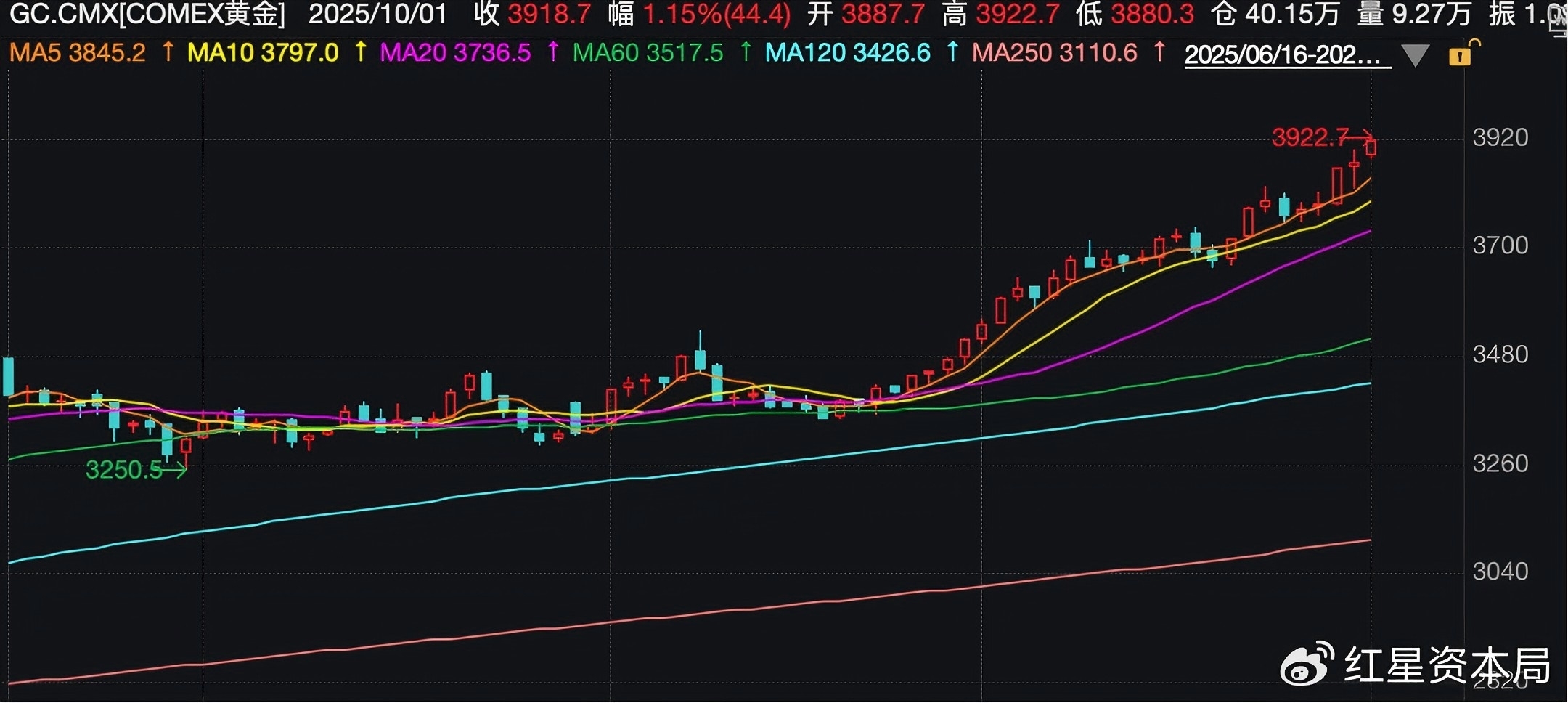
Task: Click the green up arrow after MA60
Action: pos(746,52)
